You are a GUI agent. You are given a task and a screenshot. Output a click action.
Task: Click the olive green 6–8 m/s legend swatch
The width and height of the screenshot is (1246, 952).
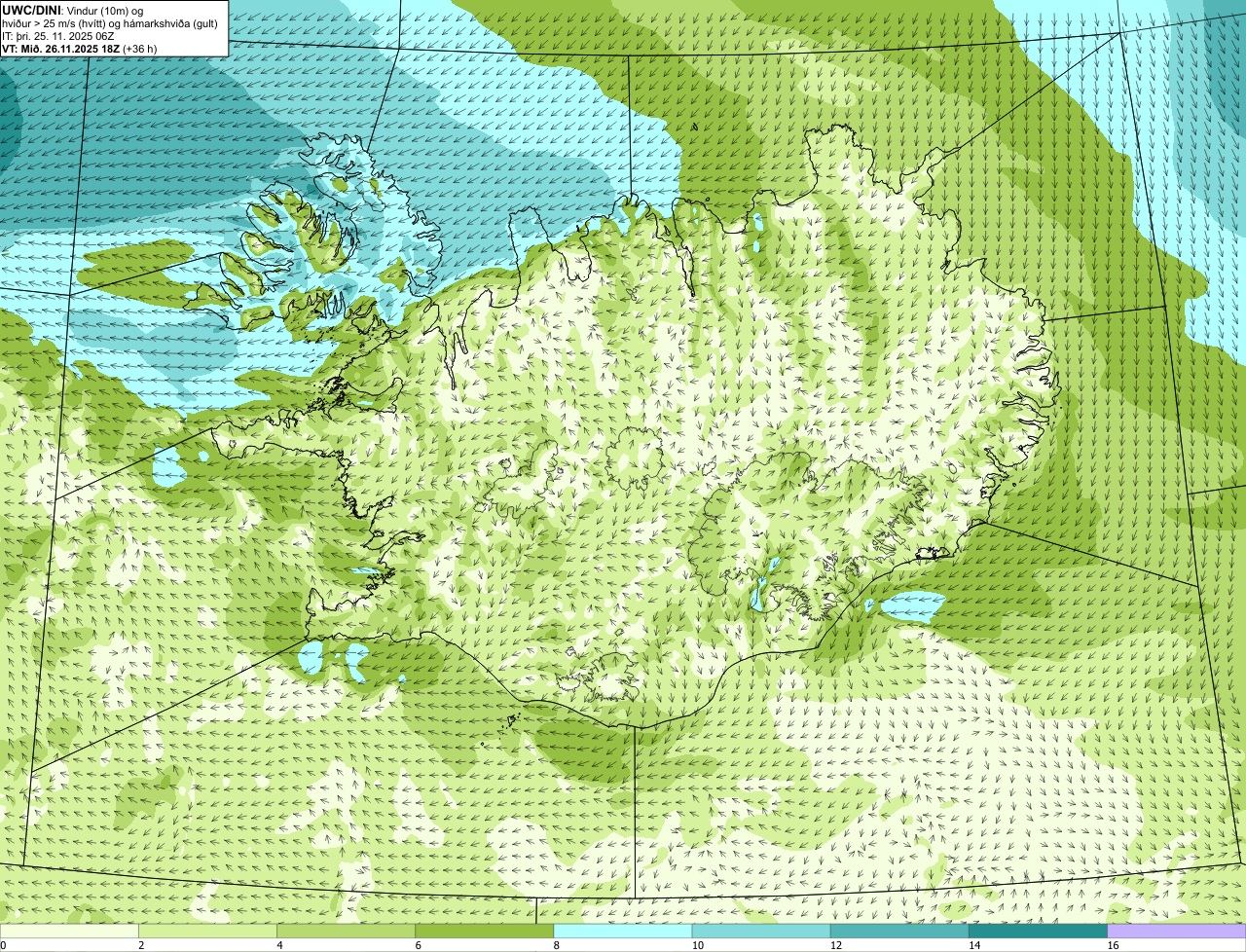(485, 932)
